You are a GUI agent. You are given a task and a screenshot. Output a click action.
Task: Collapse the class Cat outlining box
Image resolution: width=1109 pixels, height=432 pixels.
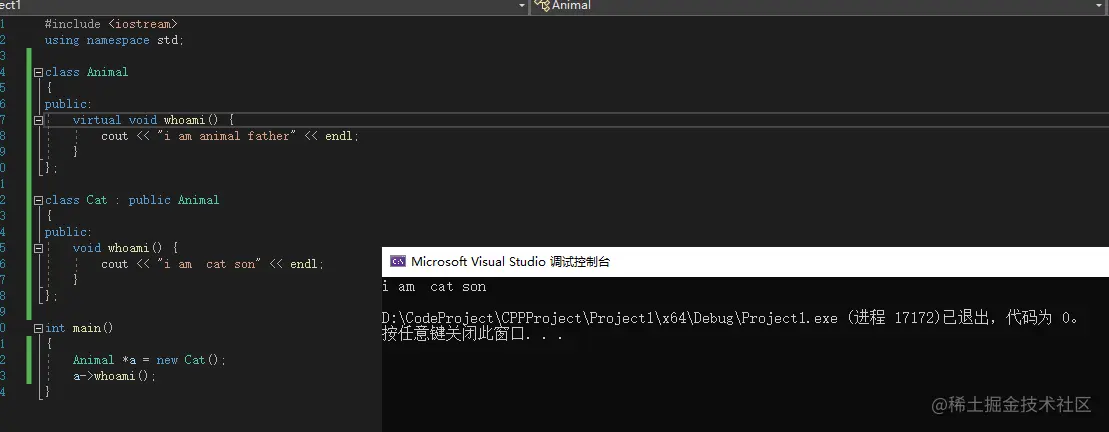tap(38, 200)
